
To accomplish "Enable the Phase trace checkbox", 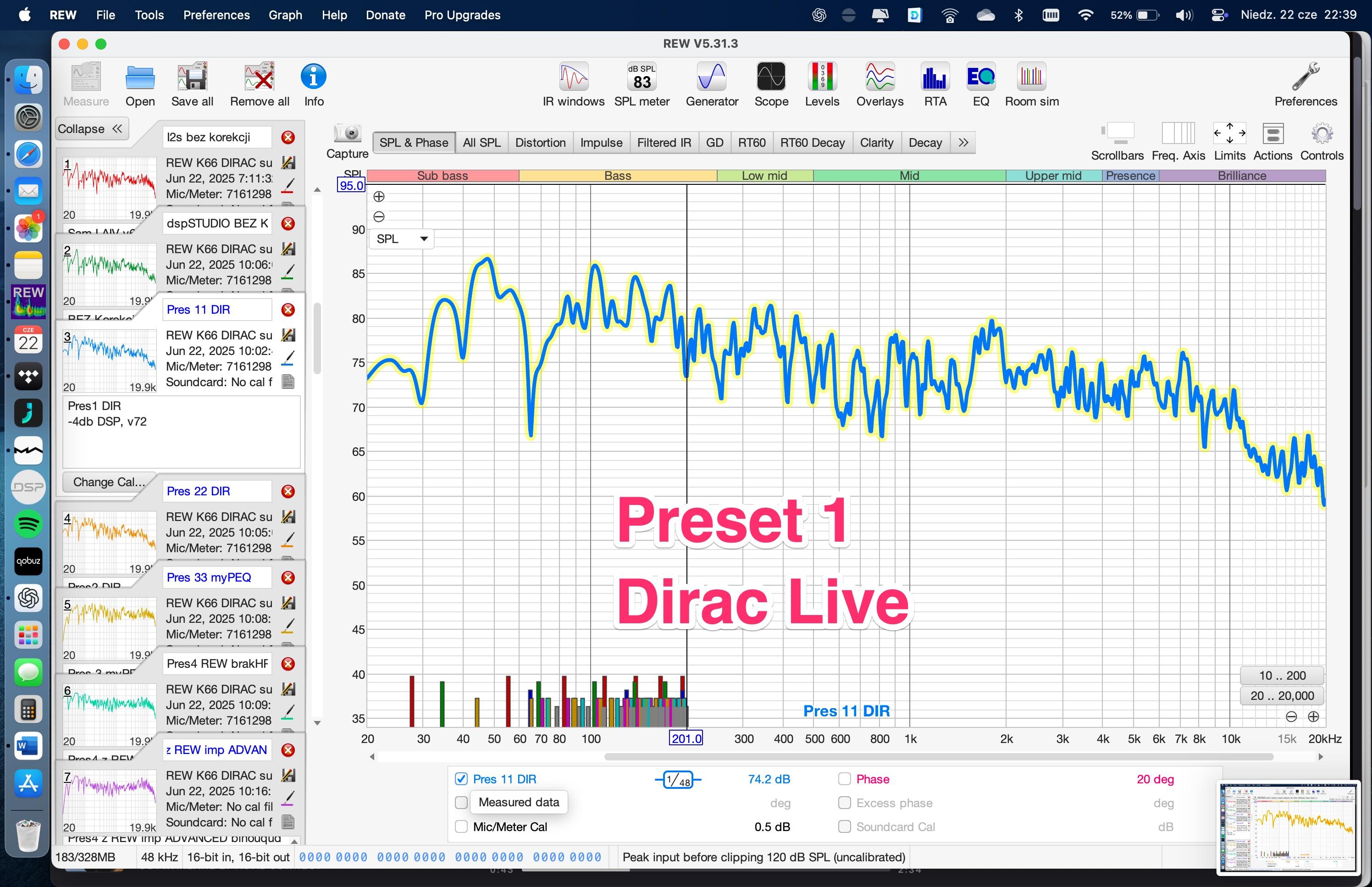I will click(844, 779).
